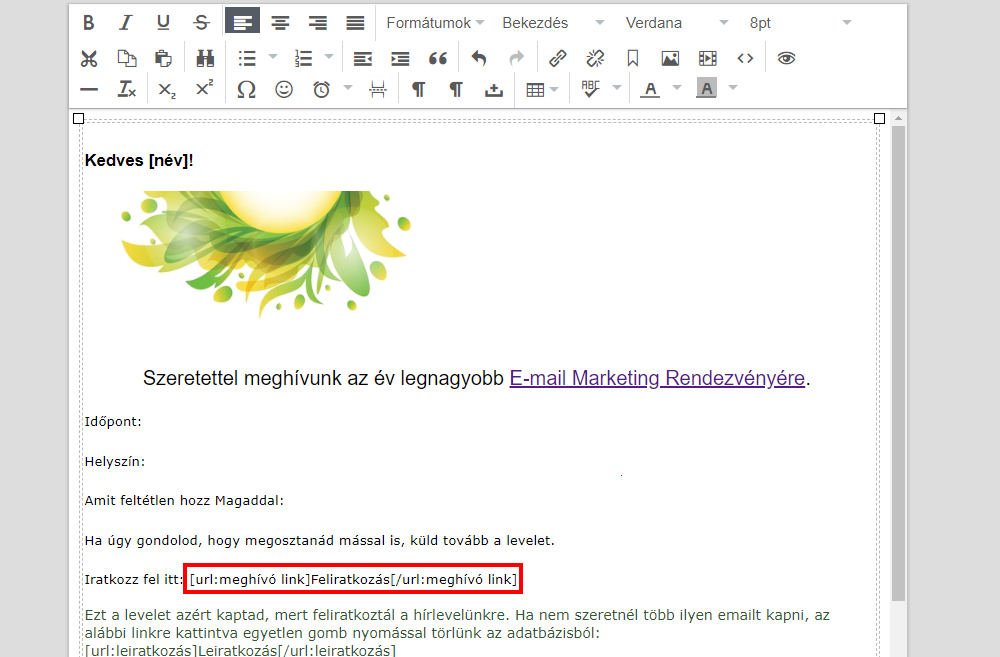This screenshot has width=1000, height=657.
Task: Paste clipboard content
Action: 163,59
